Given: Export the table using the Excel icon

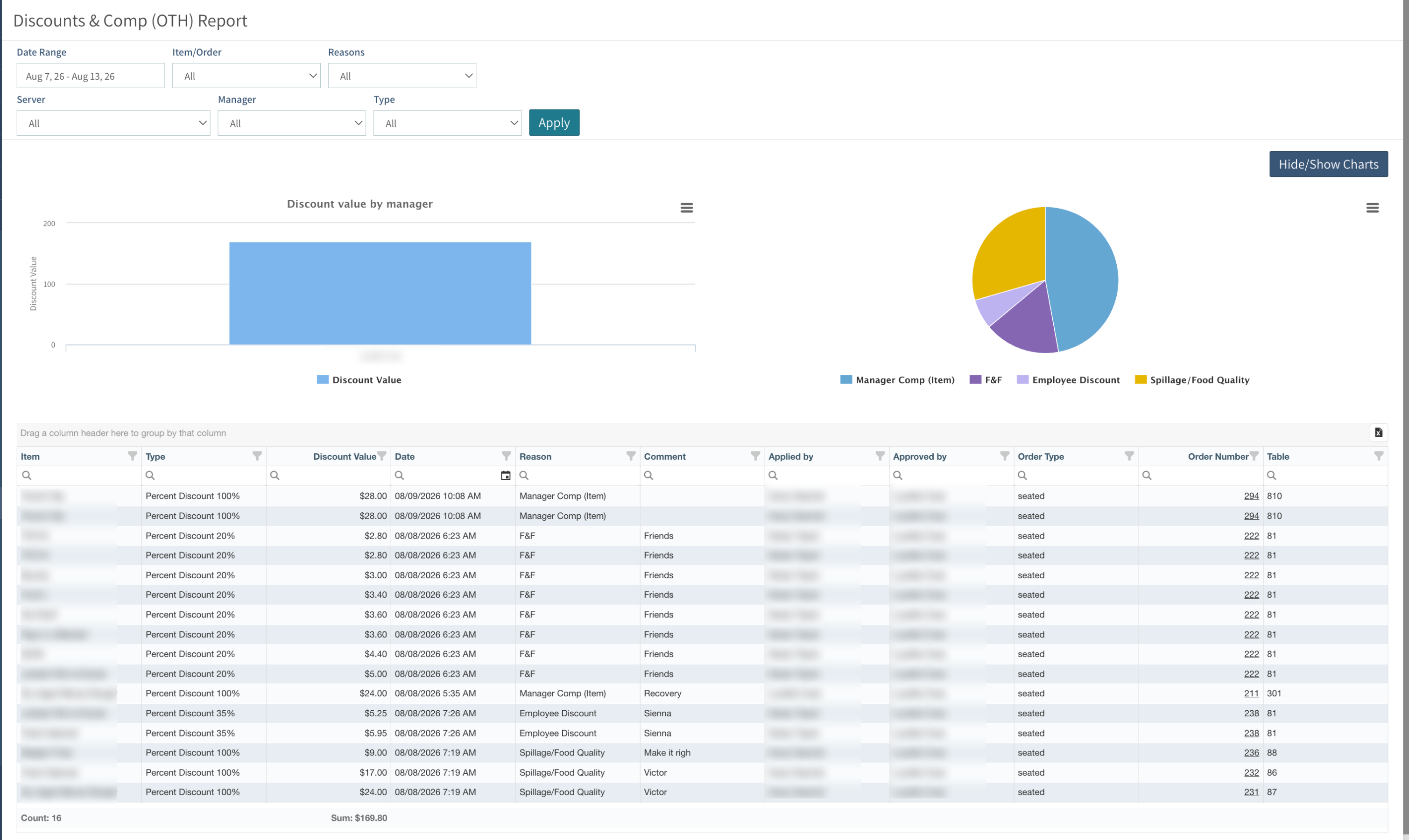Looking at the screenshot, I should pyautogui.click(x=1379, y=433).
